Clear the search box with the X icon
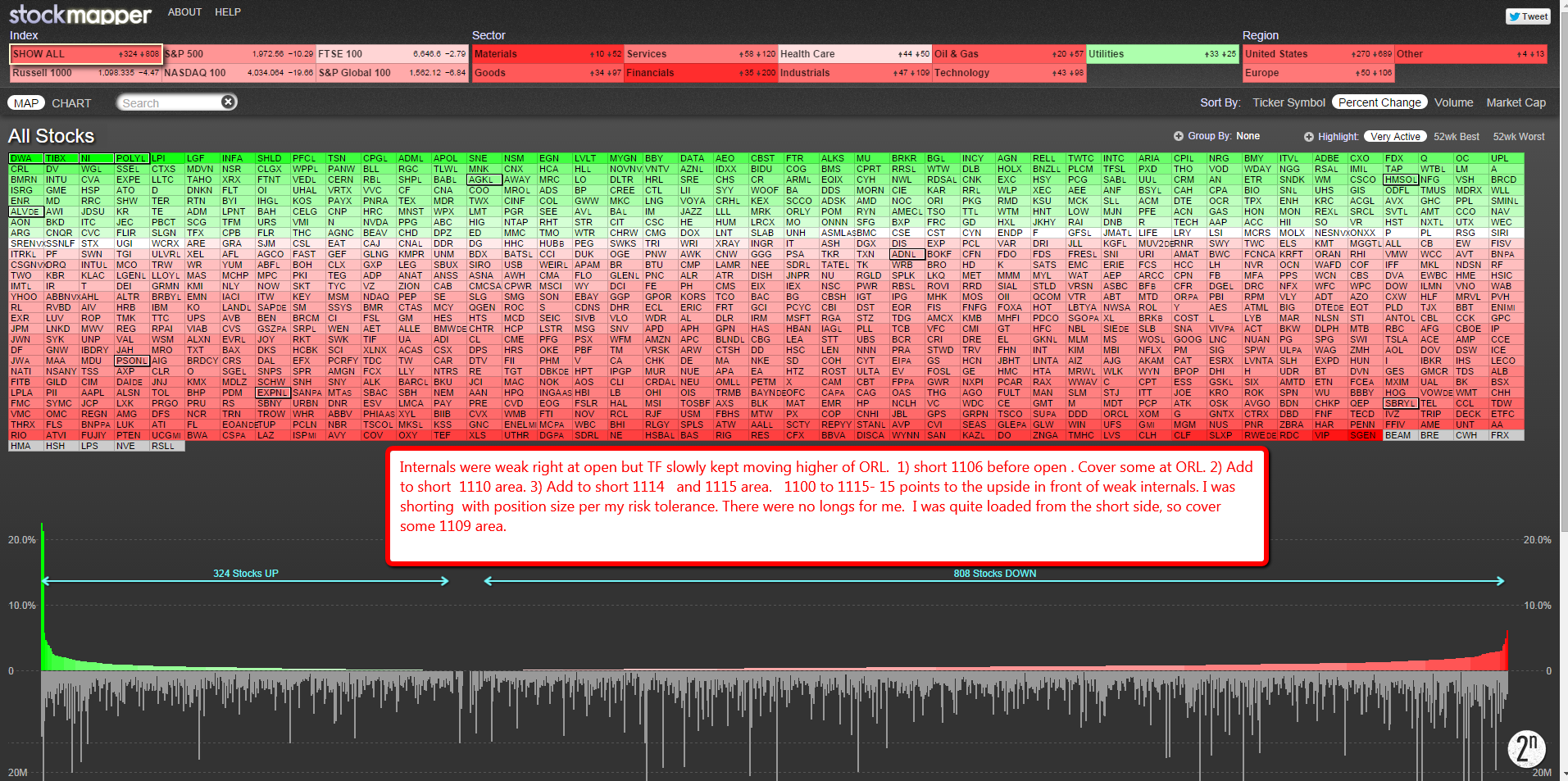 click(x=229, y=102)
